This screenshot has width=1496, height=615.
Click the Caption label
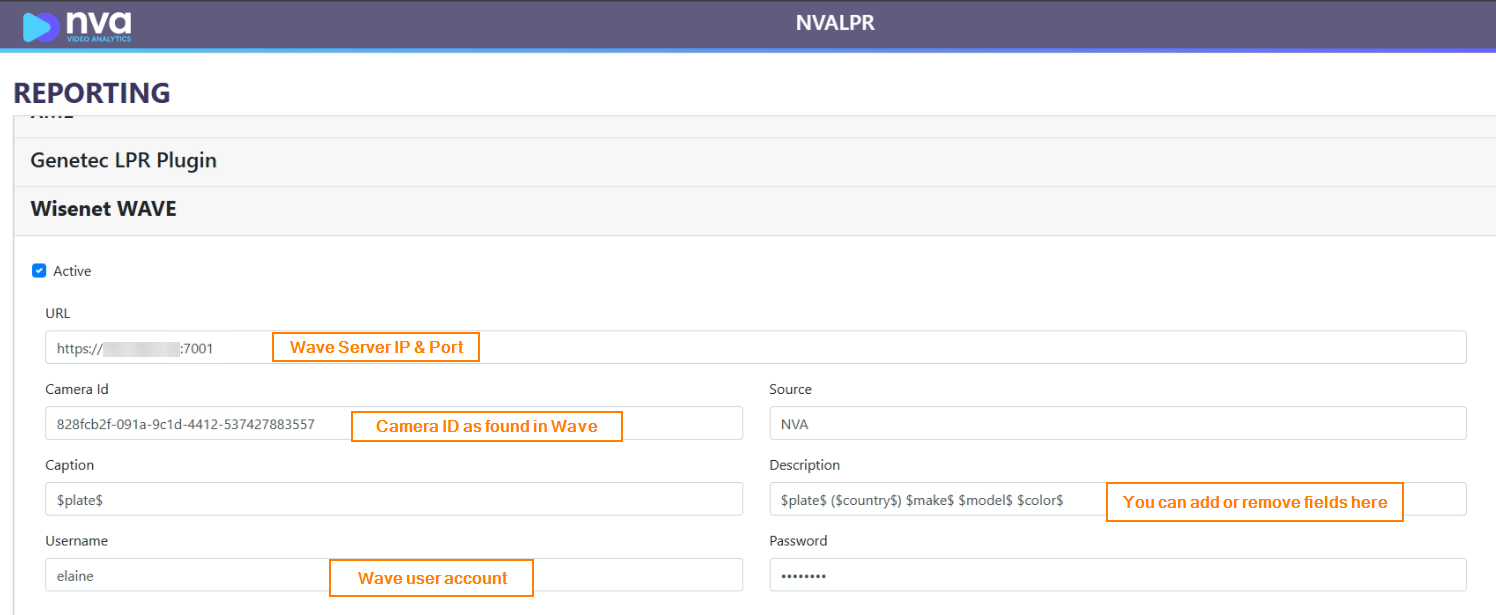70,465
